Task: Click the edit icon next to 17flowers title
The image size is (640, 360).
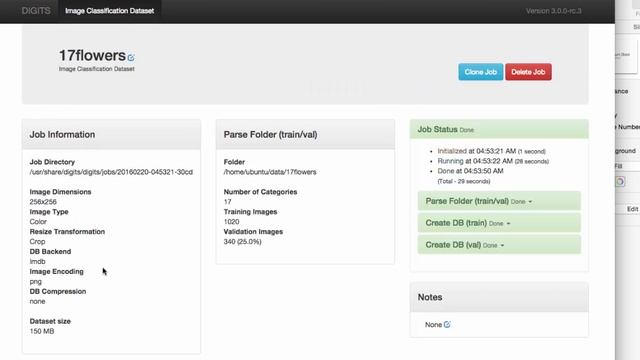Action: [131, 58]
